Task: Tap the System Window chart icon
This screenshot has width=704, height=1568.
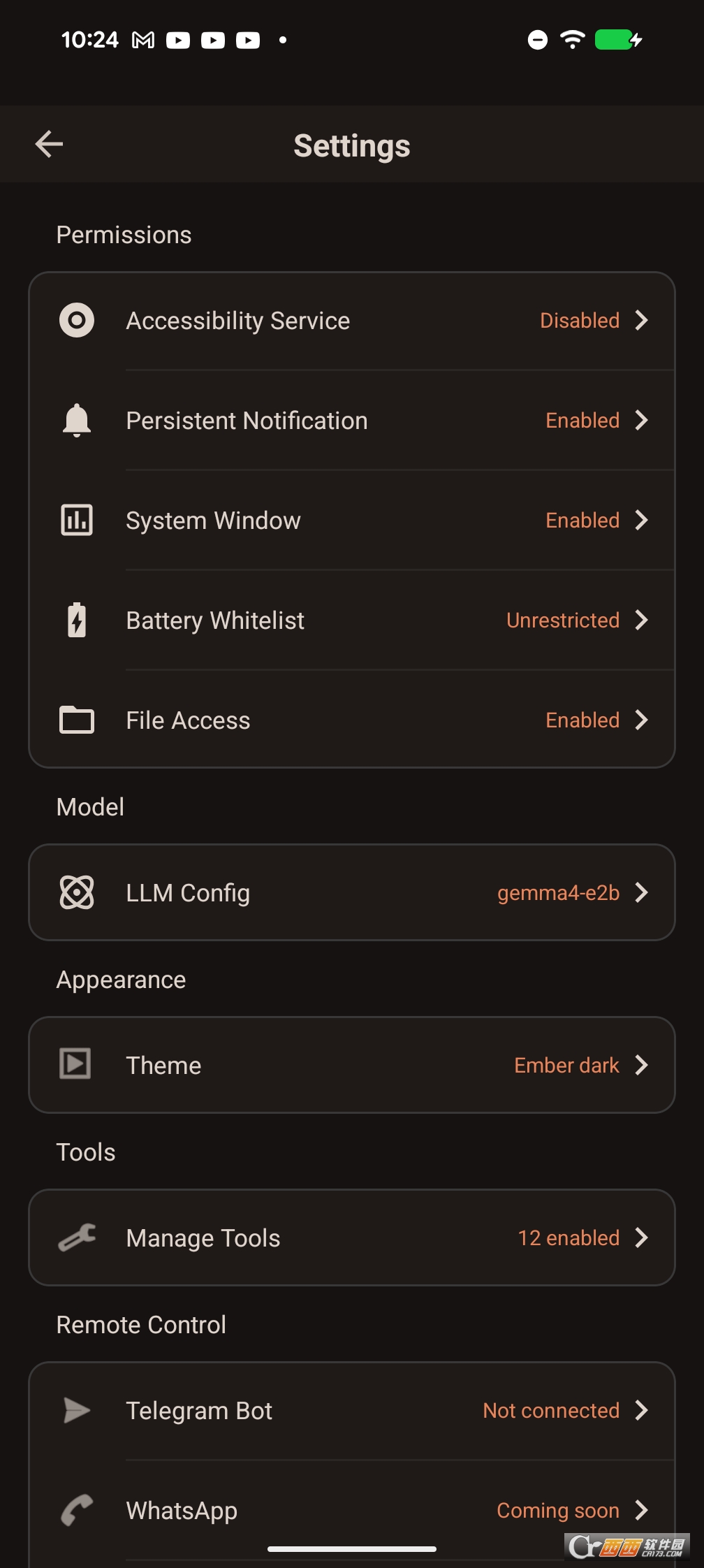Action: click(77, 521)
